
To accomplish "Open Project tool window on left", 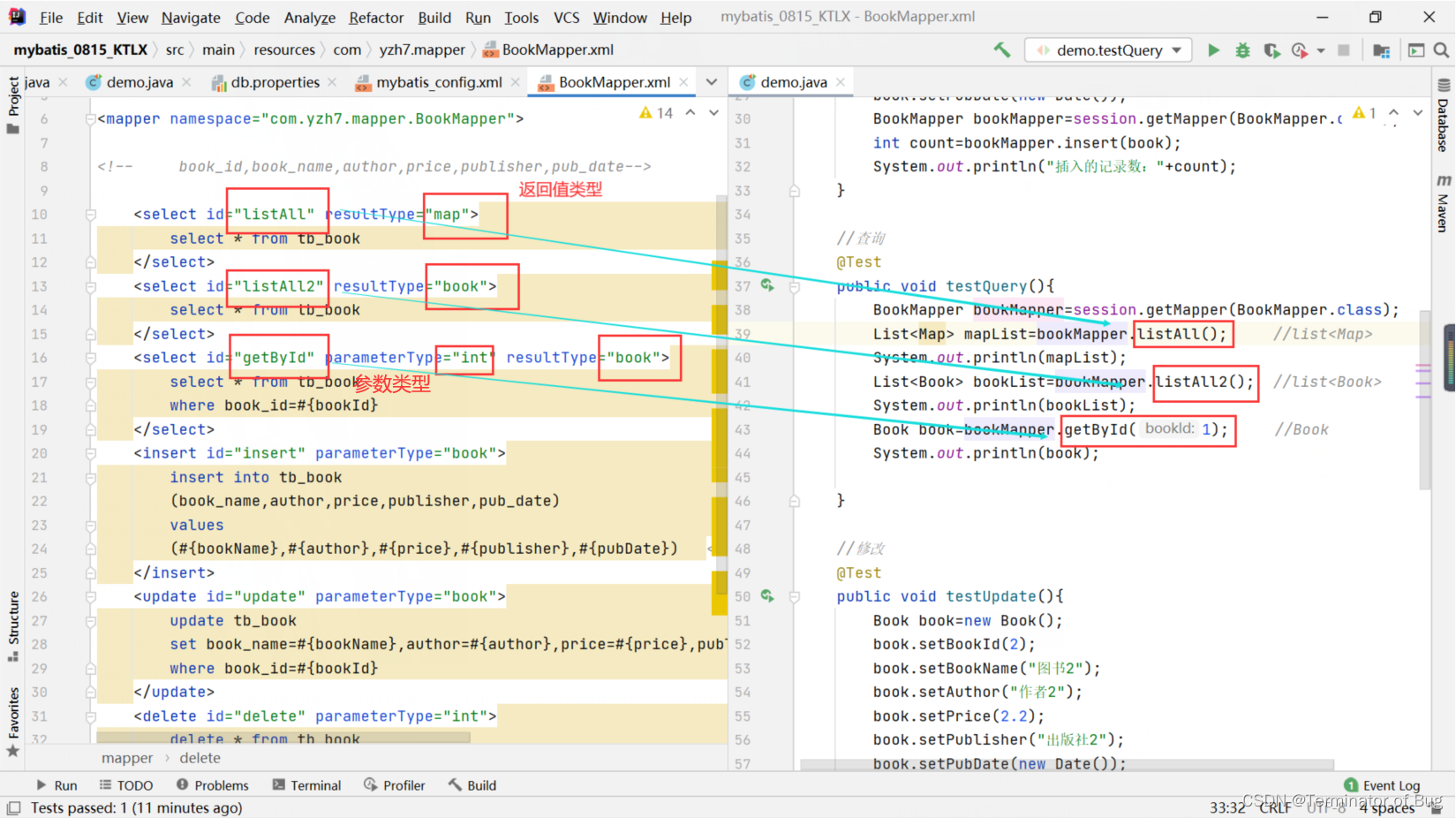I will pos(13,104).
